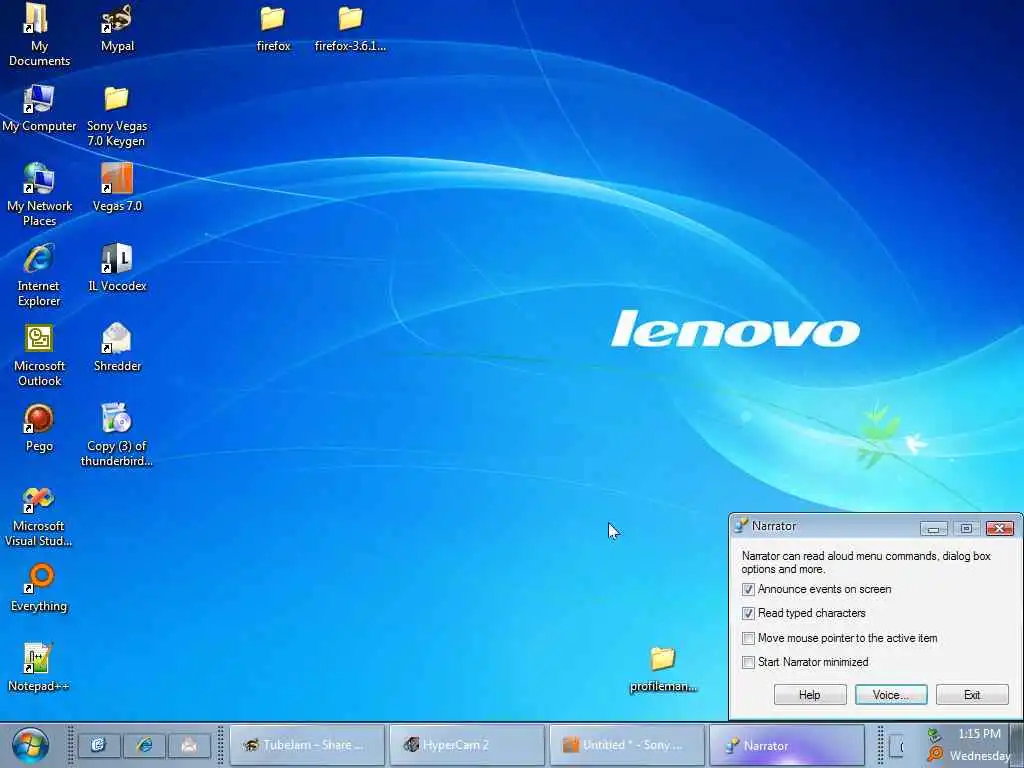Click the Narrator title bar icon
Image resolution: width=1024 pixels, height=768 pixels.
click(741, 526)
